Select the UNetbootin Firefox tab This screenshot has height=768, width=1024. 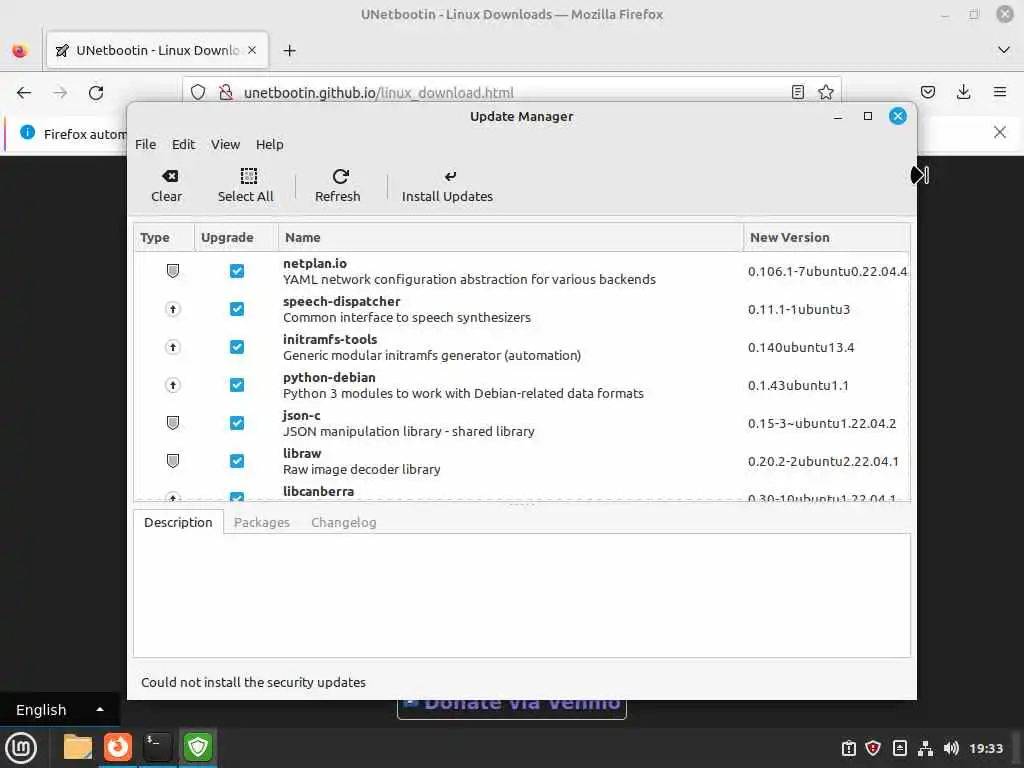pyautogui.click(x=157, y=50)
